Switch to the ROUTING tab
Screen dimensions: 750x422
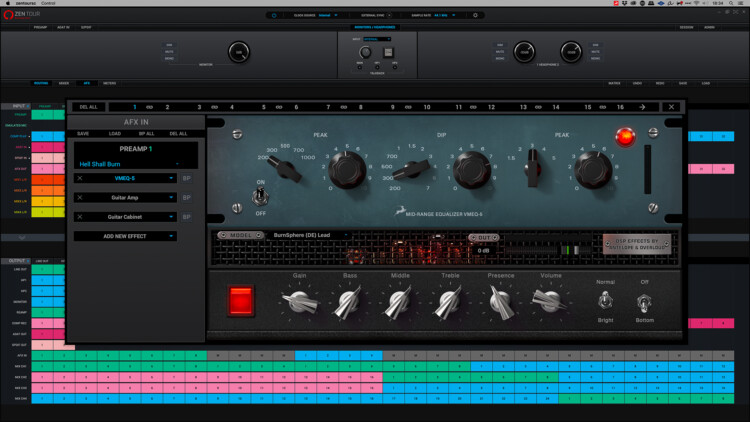(41, 83)
